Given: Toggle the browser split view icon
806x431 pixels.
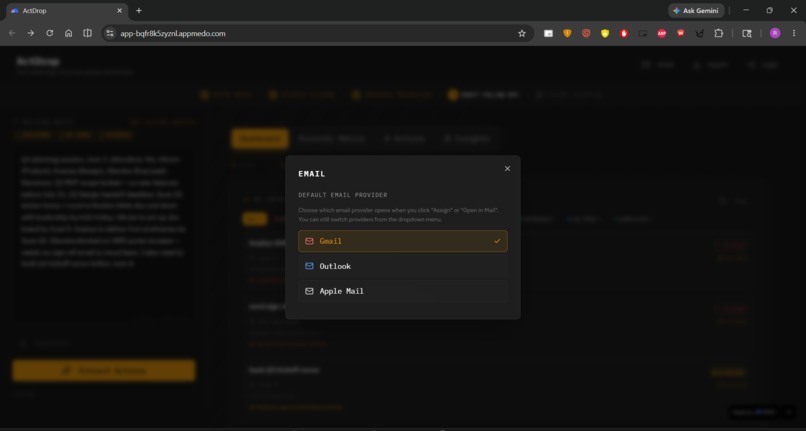Looking at the screenshot, I should pos(87,33).
